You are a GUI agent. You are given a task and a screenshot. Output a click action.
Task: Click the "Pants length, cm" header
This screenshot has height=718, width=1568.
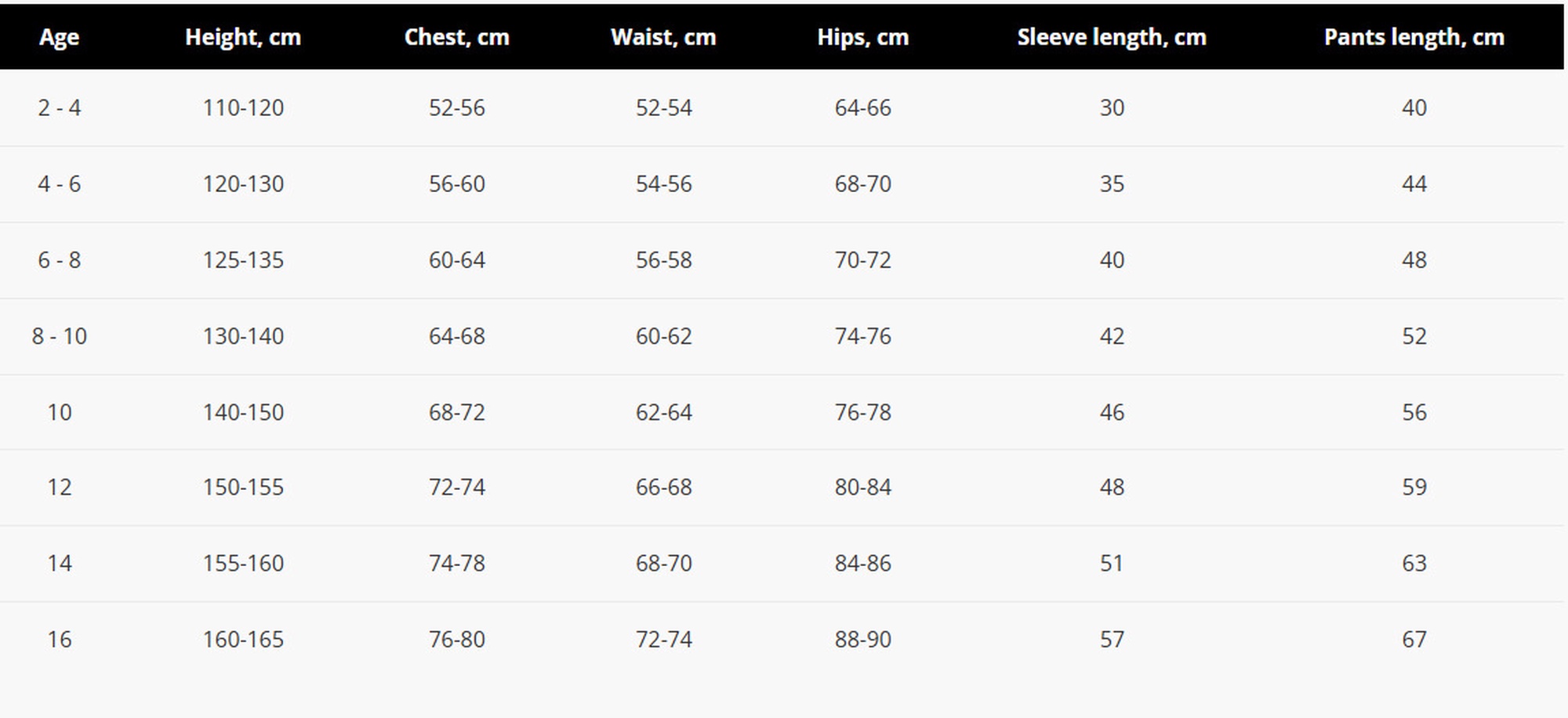pos(1414,37)
